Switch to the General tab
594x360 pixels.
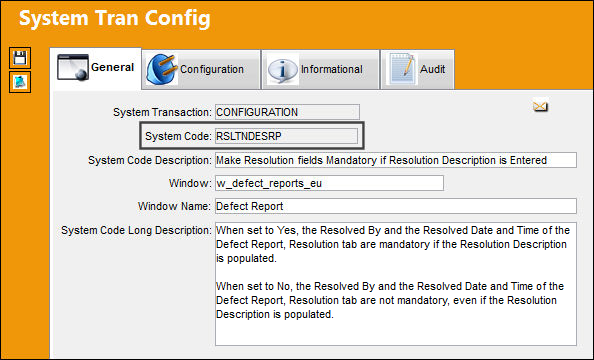95,69
